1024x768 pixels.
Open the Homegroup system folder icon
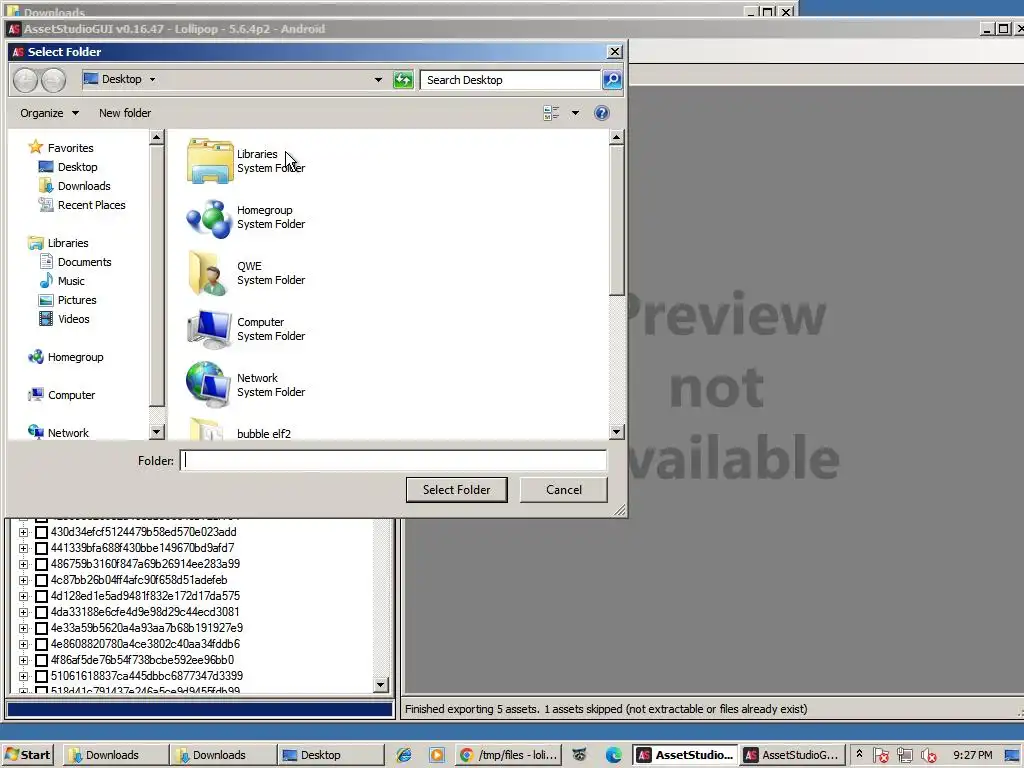[x=209, y=218]
